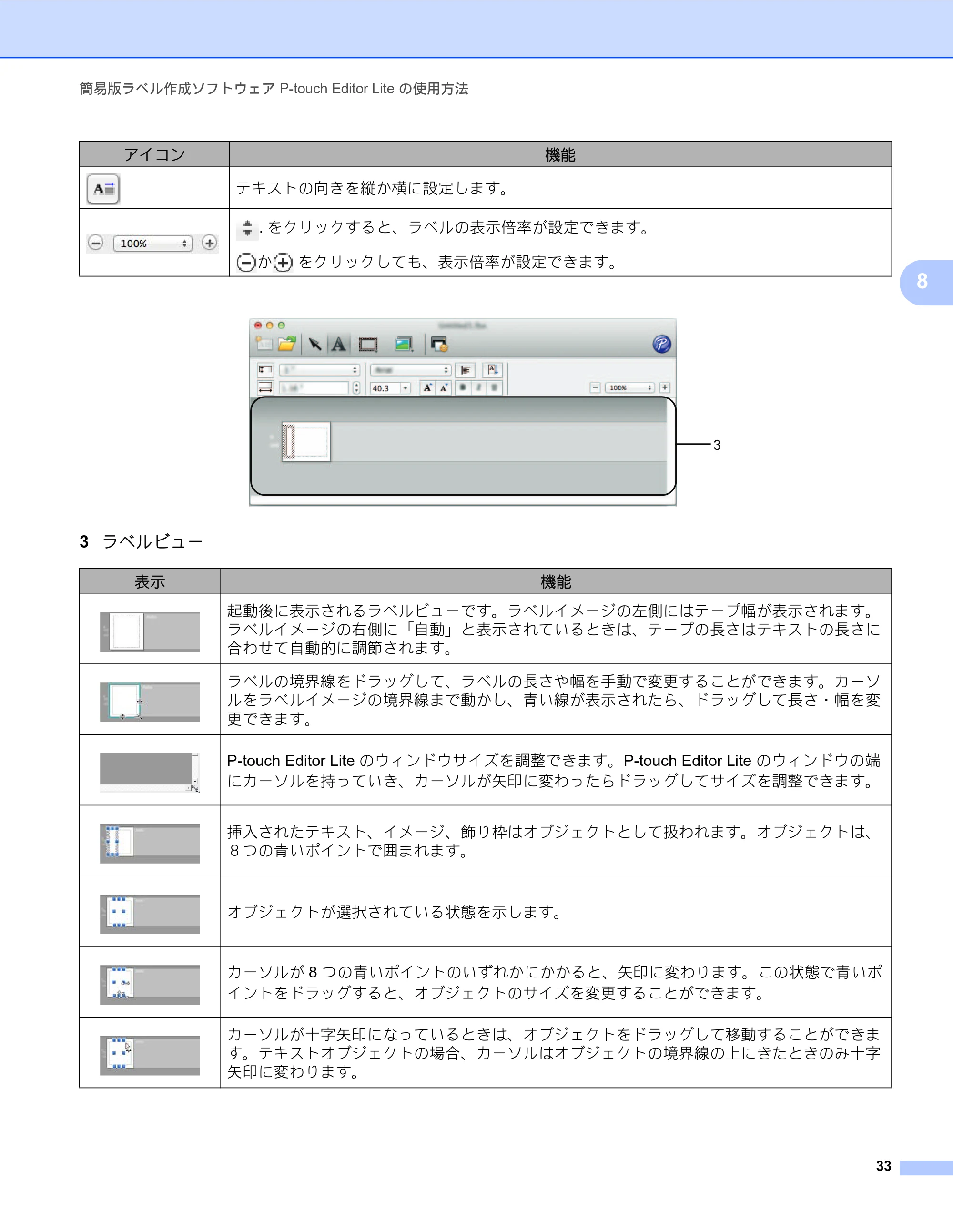Click the up-down arrows icon in the description cell
This screenshot has width=953, height=1232.
point(247,228)
